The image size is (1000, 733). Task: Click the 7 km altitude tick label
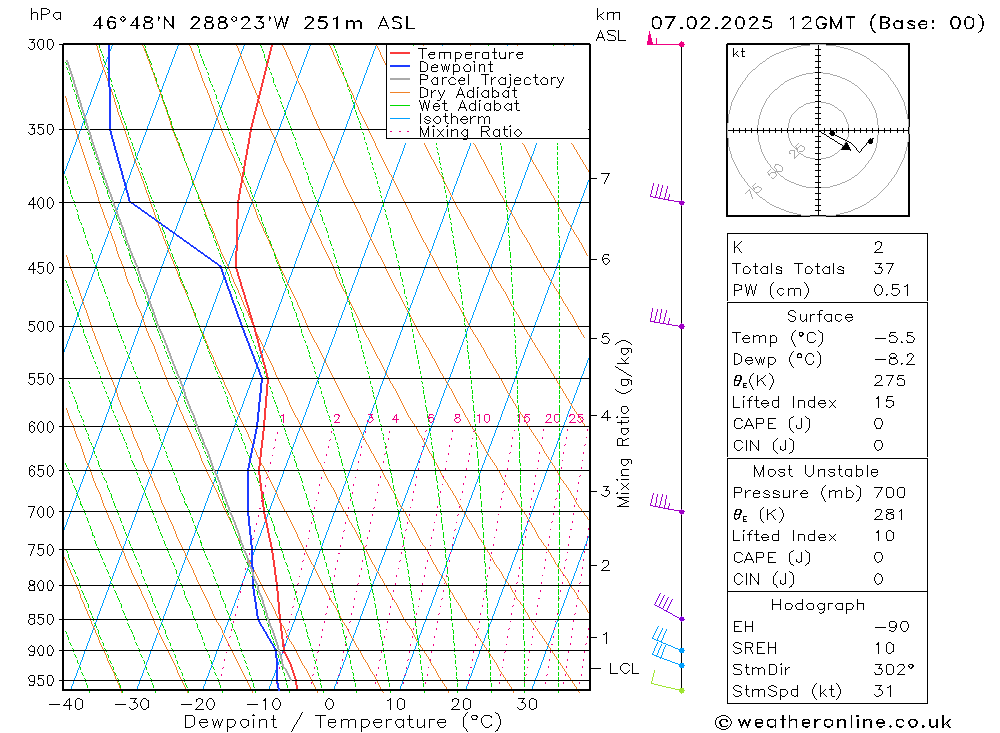[605, 178]
